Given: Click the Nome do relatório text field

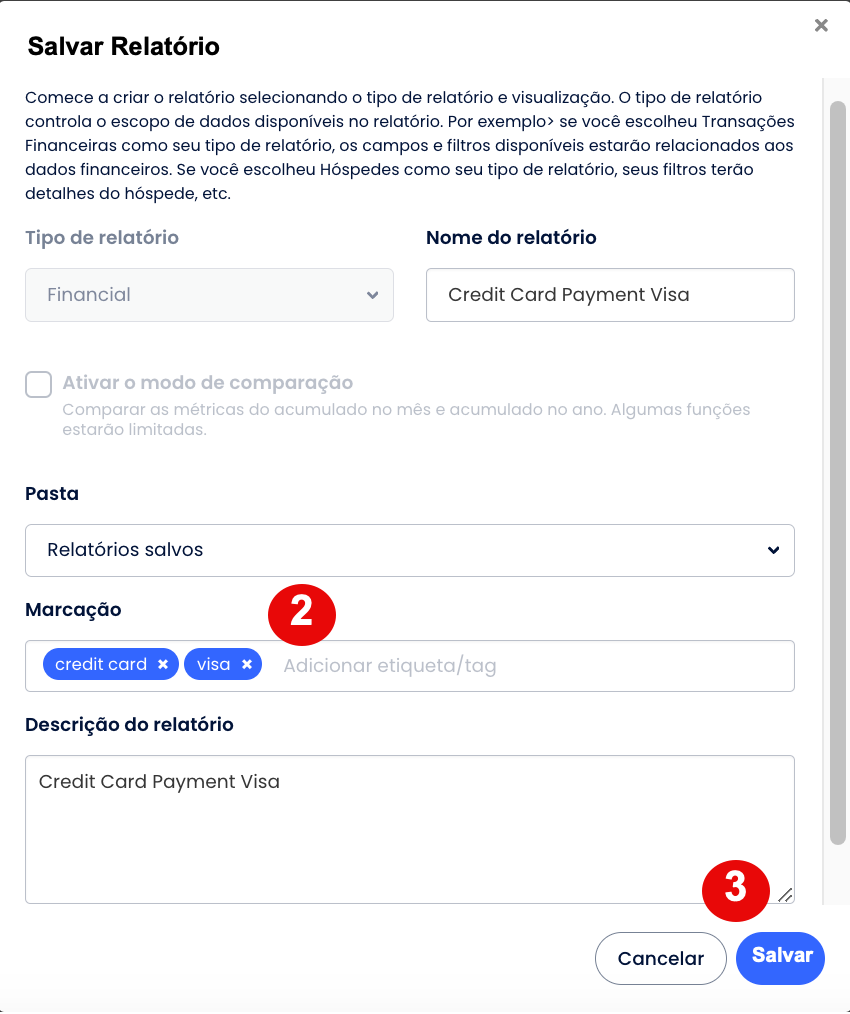Looking at the screenshot, I should 609,295.
